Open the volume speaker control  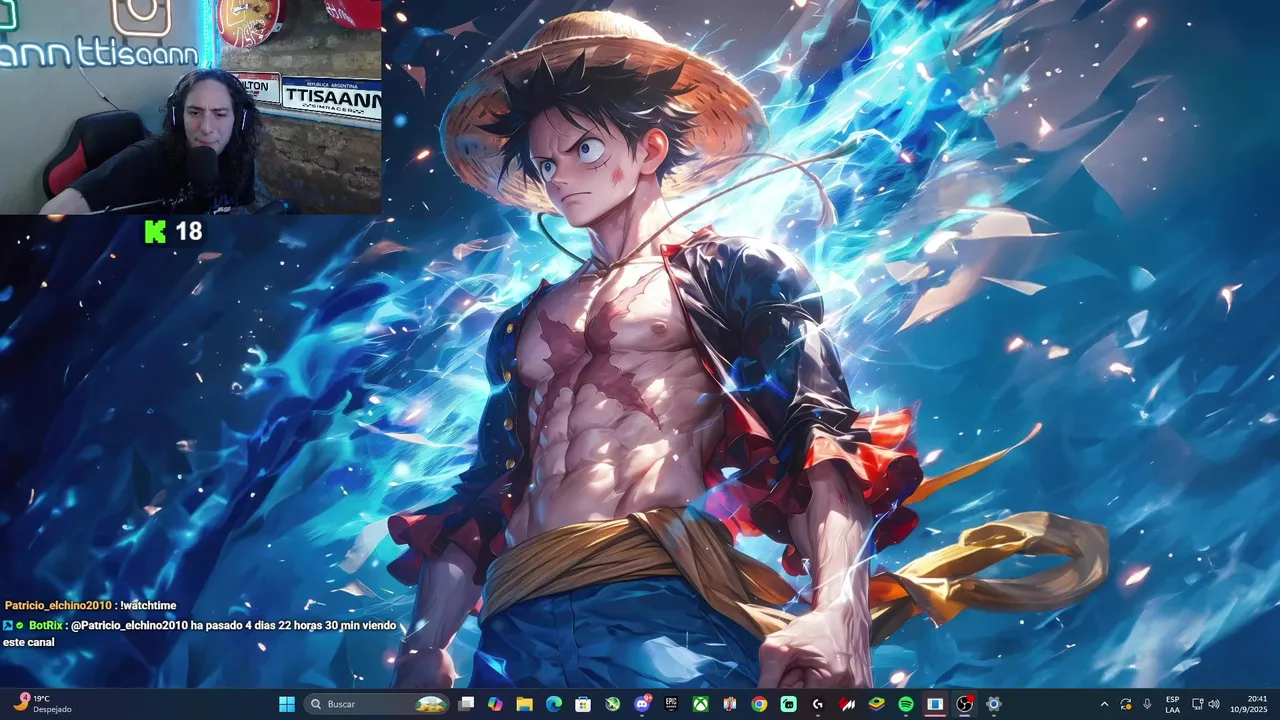[1214, 704]
